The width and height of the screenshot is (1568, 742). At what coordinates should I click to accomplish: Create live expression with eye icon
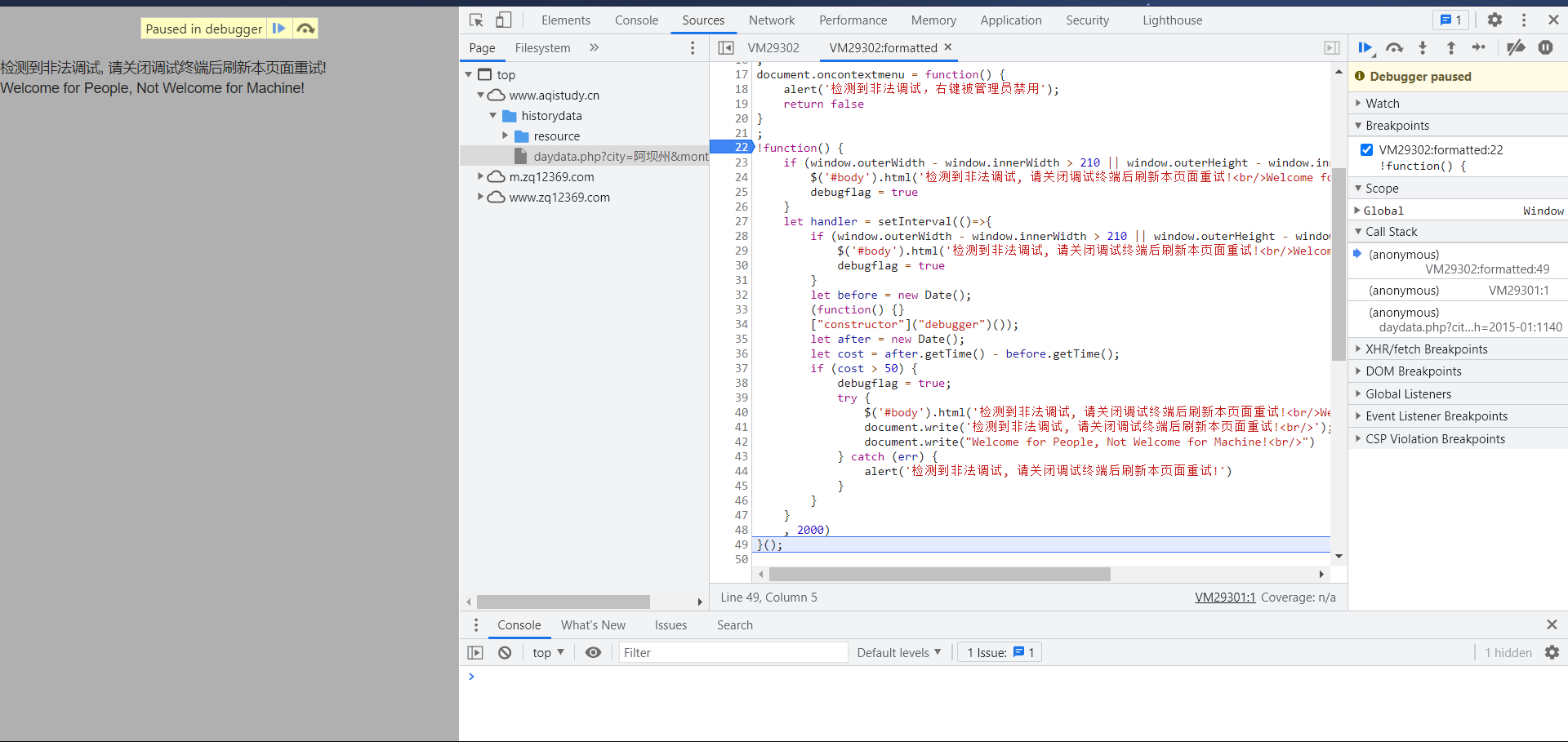[594, 653]
